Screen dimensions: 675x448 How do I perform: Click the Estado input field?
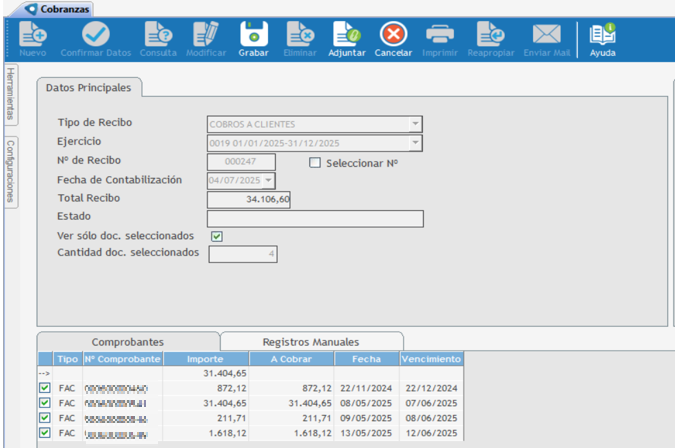tap(314, 219)
